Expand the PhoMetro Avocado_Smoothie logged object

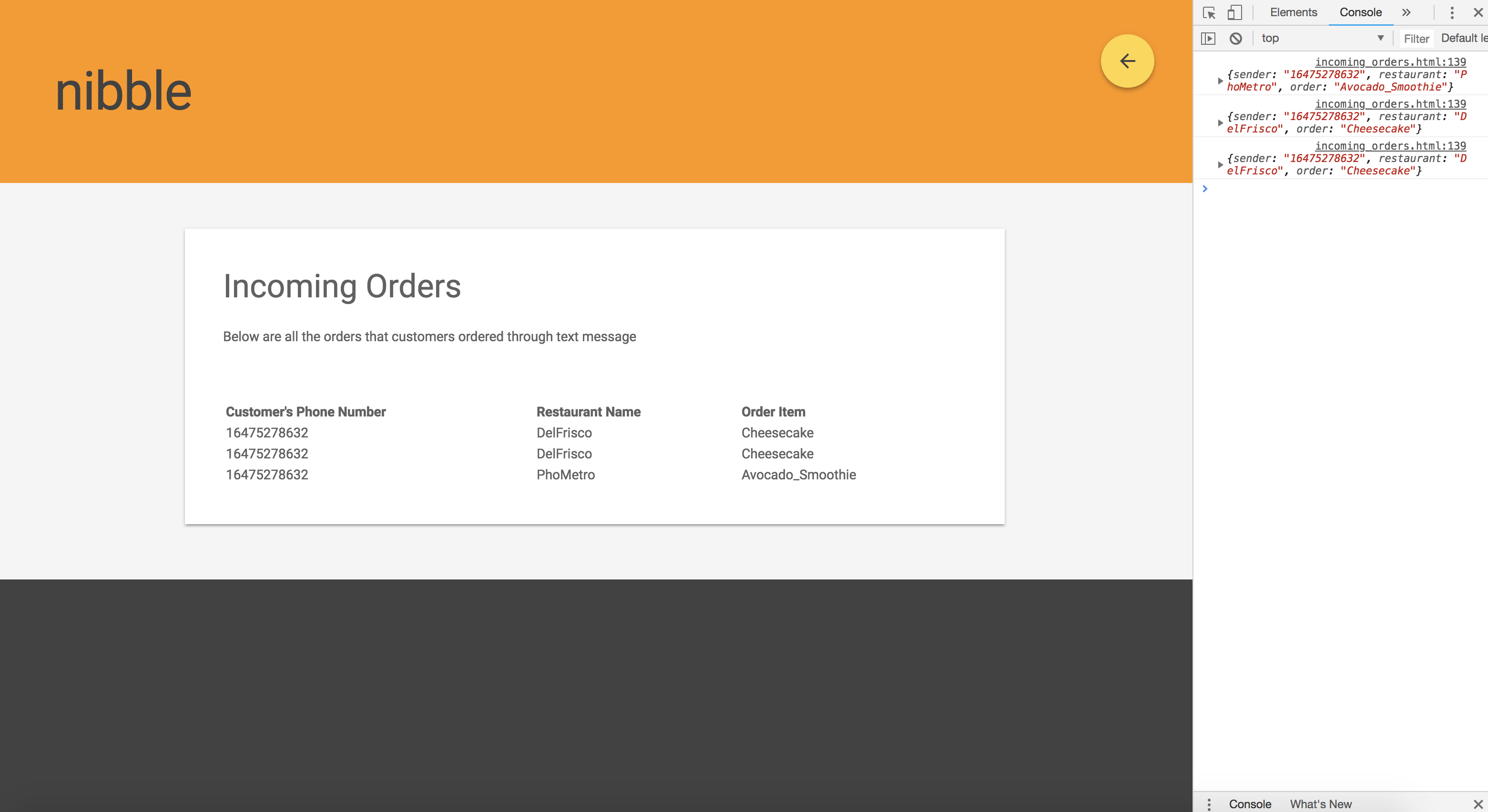[1220, 81]
